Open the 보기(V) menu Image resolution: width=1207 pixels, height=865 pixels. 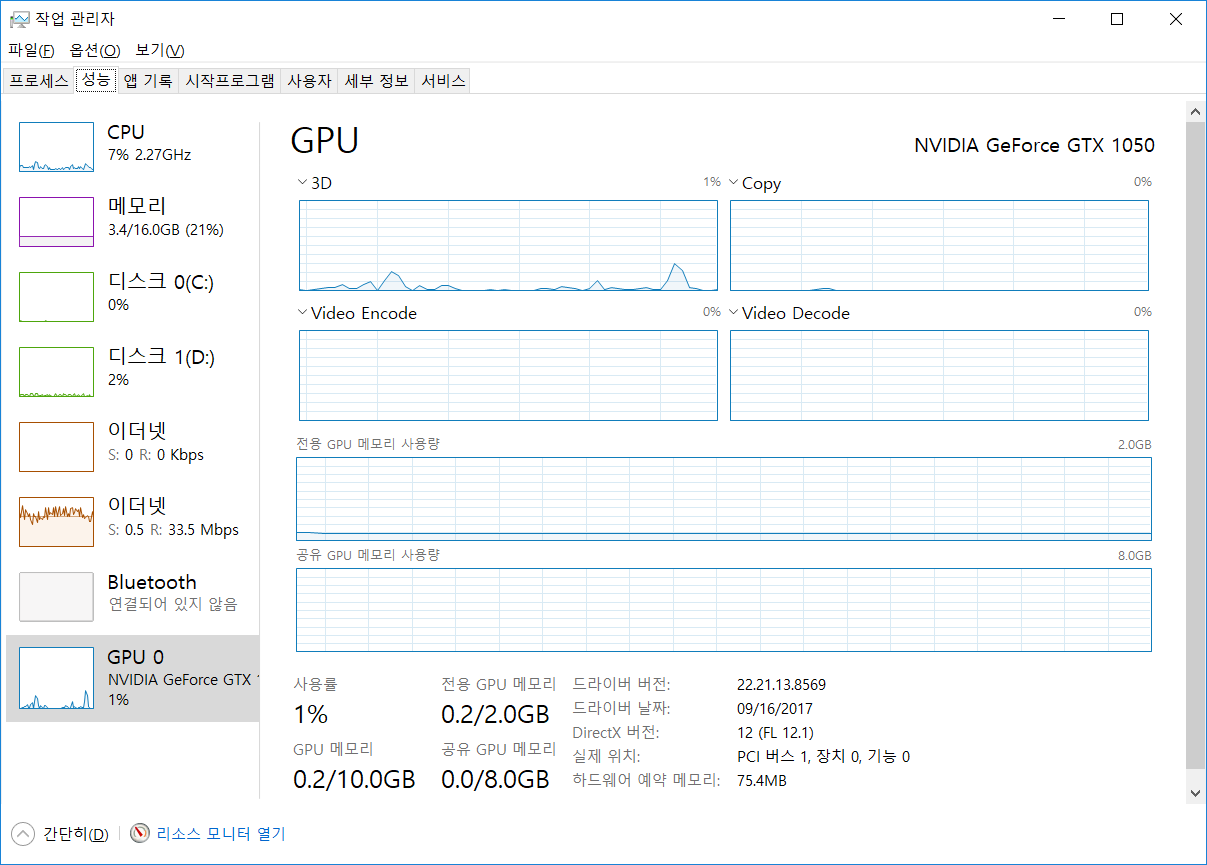pos(160,50)
